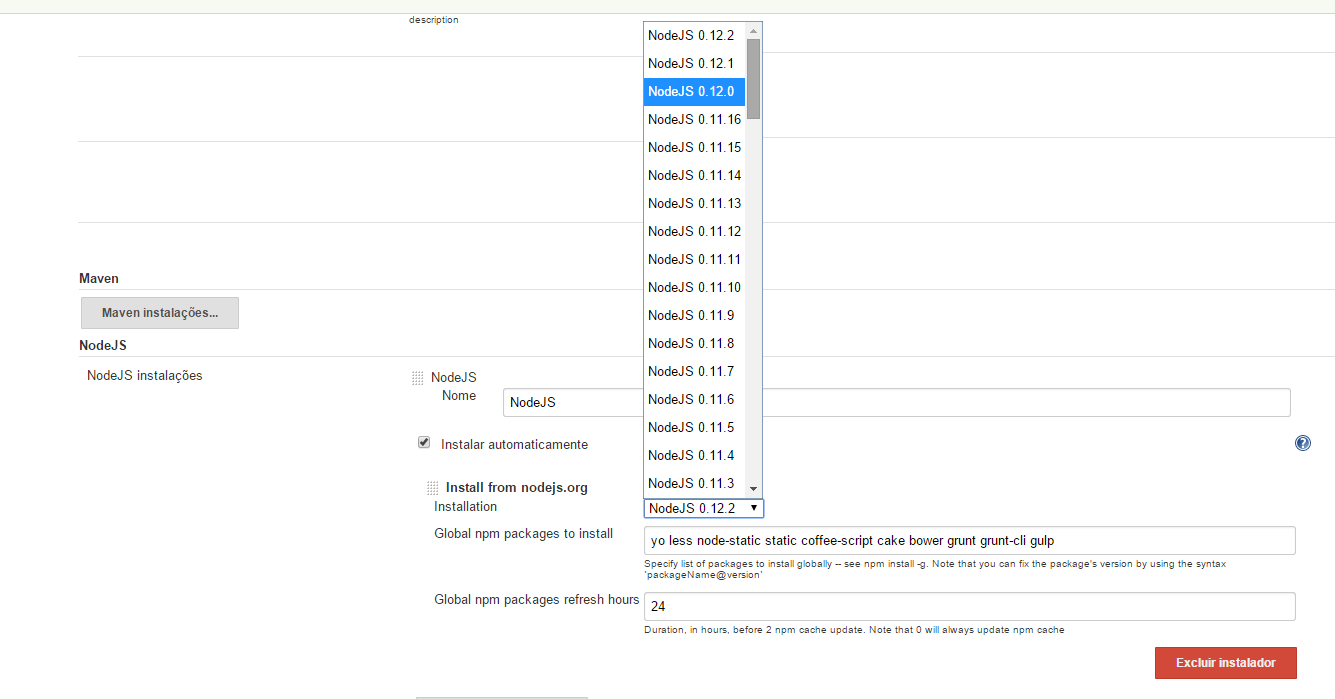Click the drag handle beside NodeJS installation
Viewport: 1335px width, 699px height.
click(418, 378)
